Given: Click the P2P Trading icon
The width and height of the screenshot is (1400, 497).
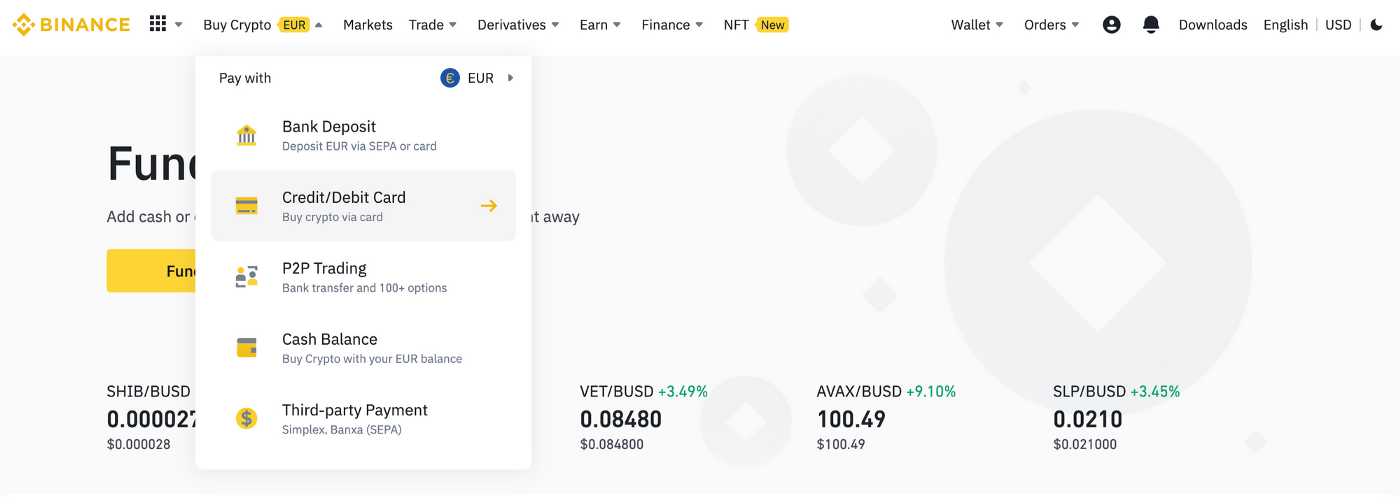Looking at the screenshot, I should pos(246,277).
